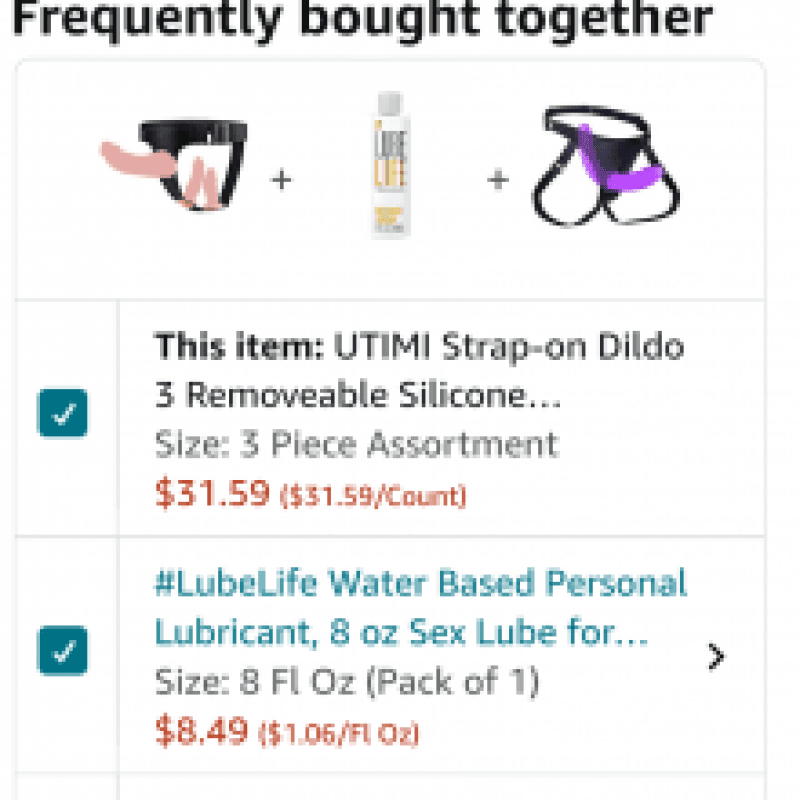
Task: Click the LubeLife bottle product image
Action: click(x=392, y=165)
